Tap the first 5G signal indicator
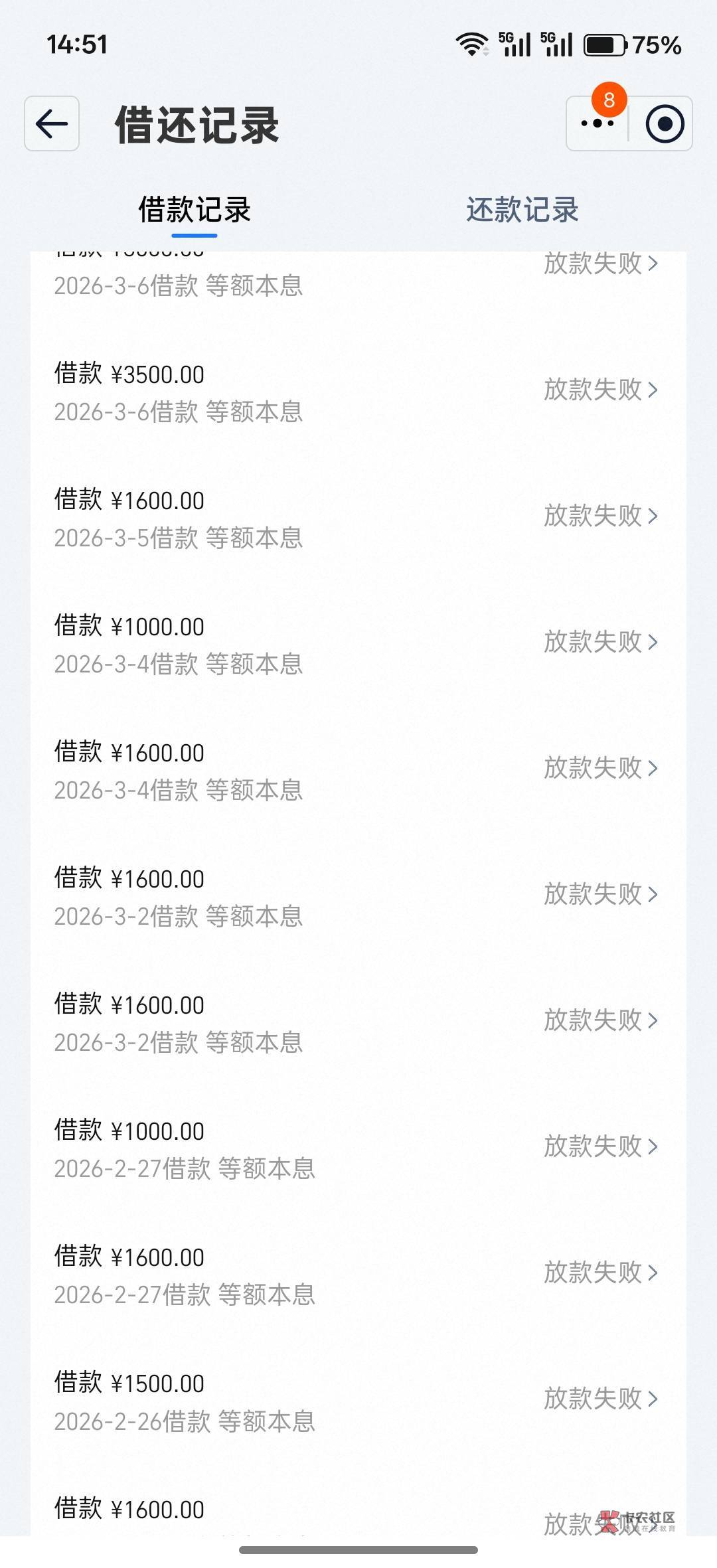717x1568 pixels. coord(515,44)
